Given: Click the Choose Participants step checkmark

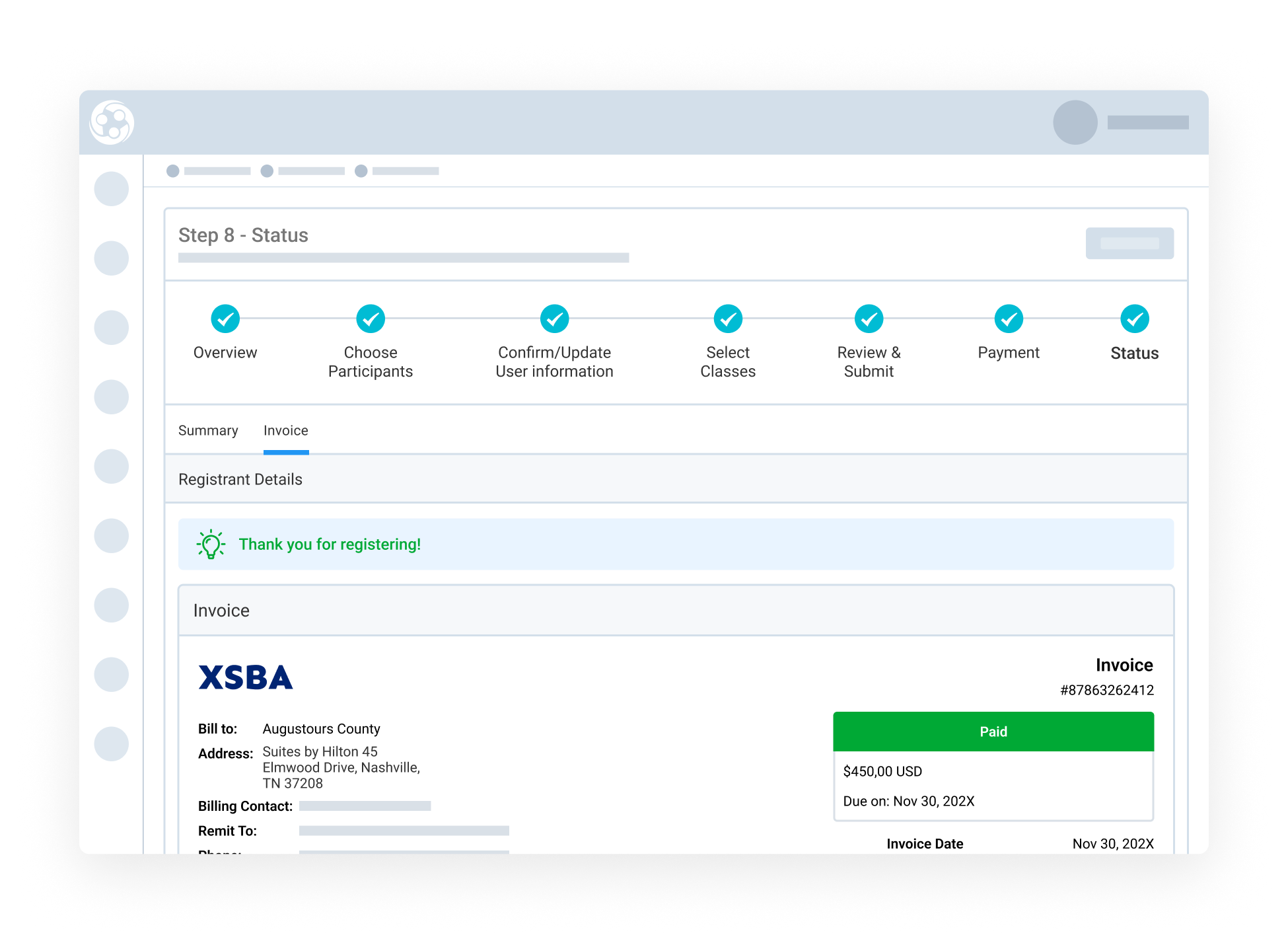Looking at the screenshot, I should [x=371, y=319].
